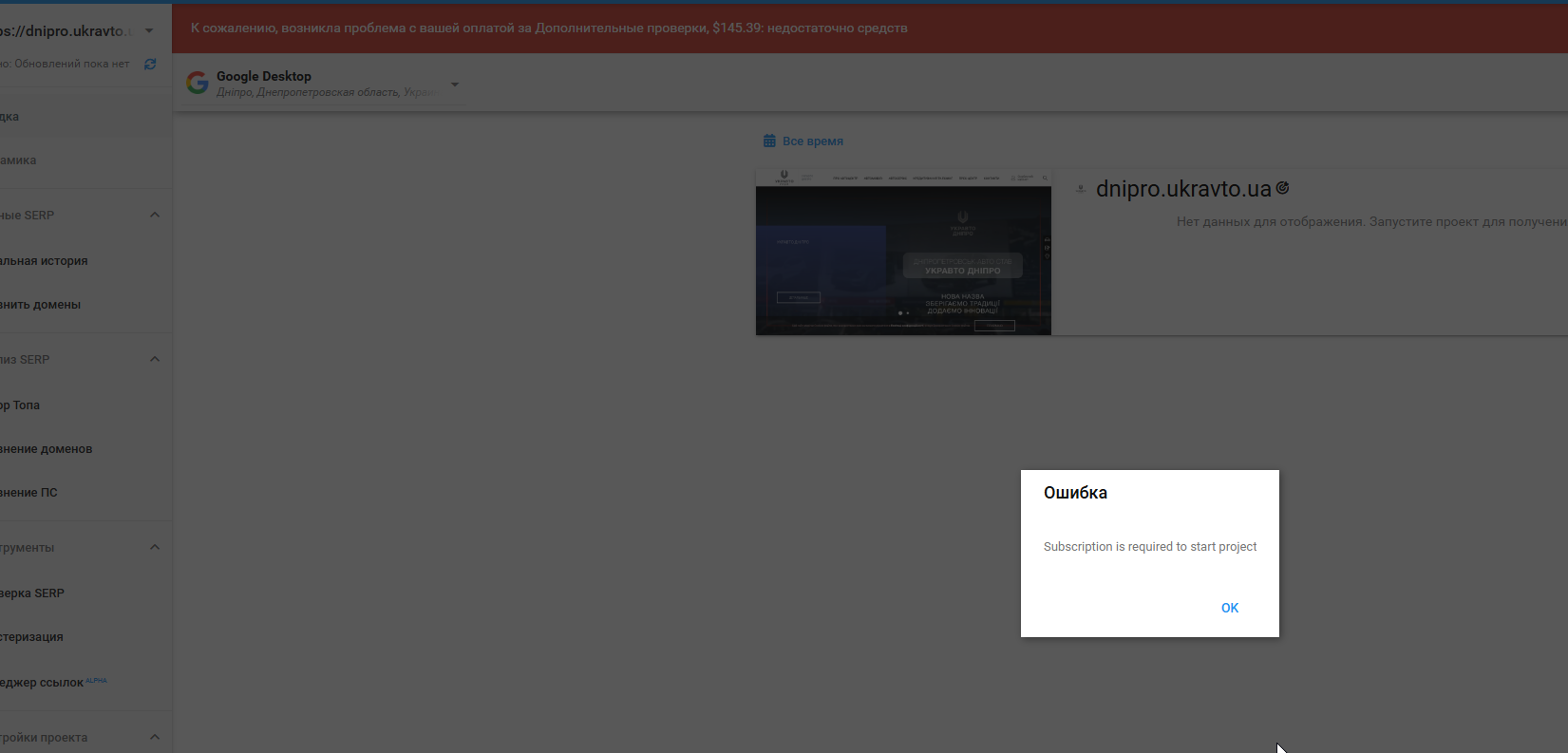Click the icon right after dnipro.ukravto.ua title

[1282, 188]
